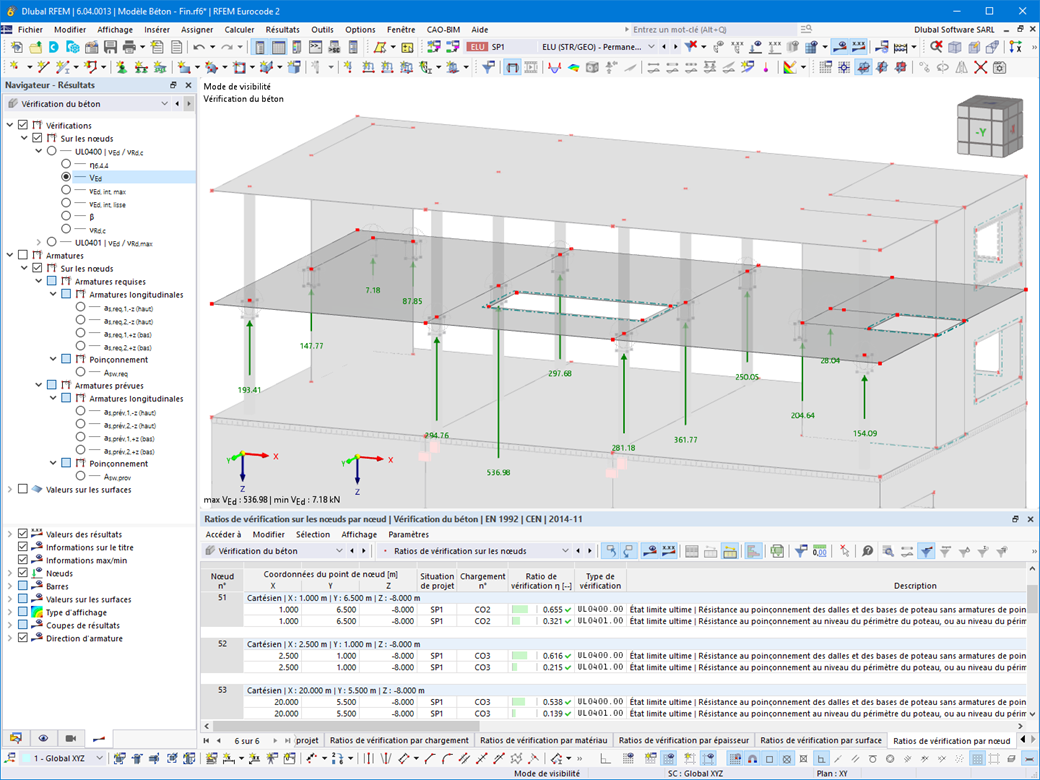Open the 'Vérification du béton' navigator dropdown
This screenshot has height=780, width=1040.
166,104
